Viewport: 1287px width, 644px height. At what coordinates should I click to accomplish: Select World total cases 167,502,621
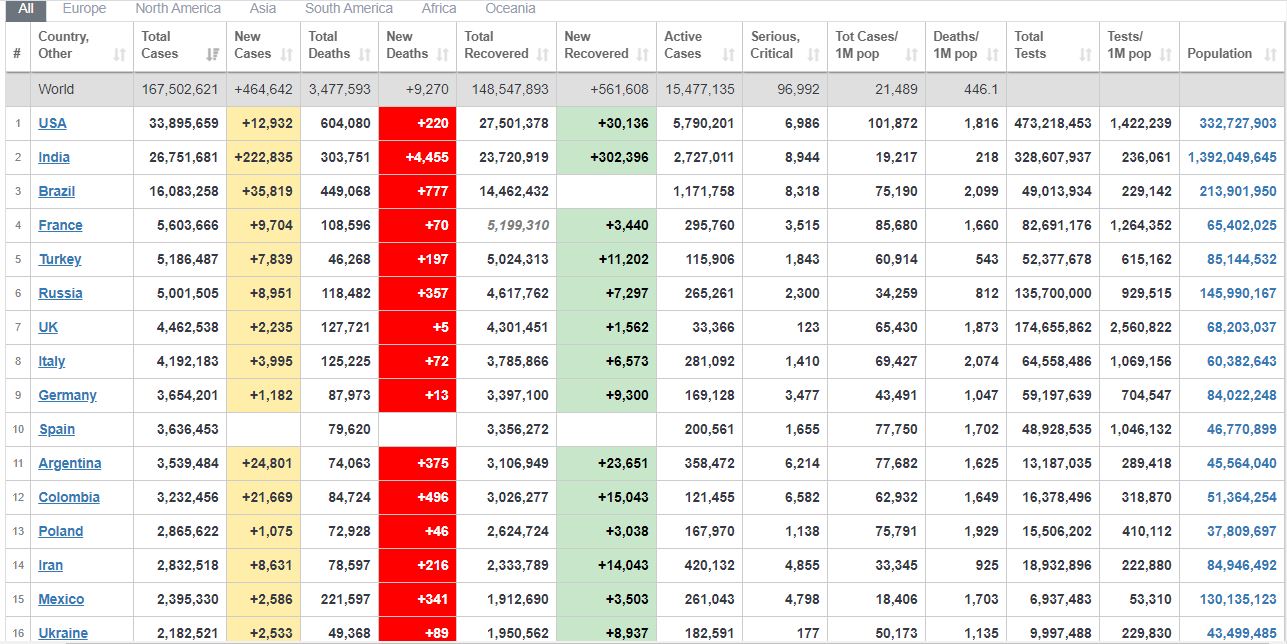coord(180,89)
